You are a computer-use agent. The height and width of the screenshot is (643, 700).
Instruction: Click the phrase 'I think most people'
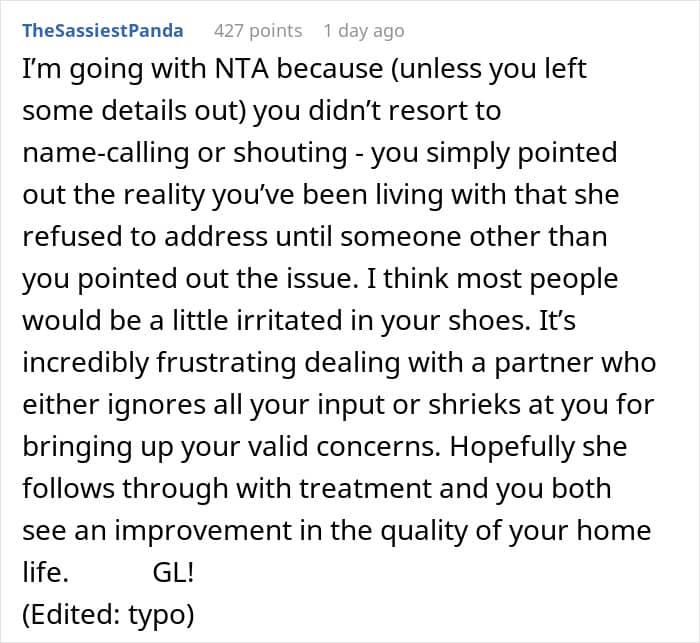[492, 279]
